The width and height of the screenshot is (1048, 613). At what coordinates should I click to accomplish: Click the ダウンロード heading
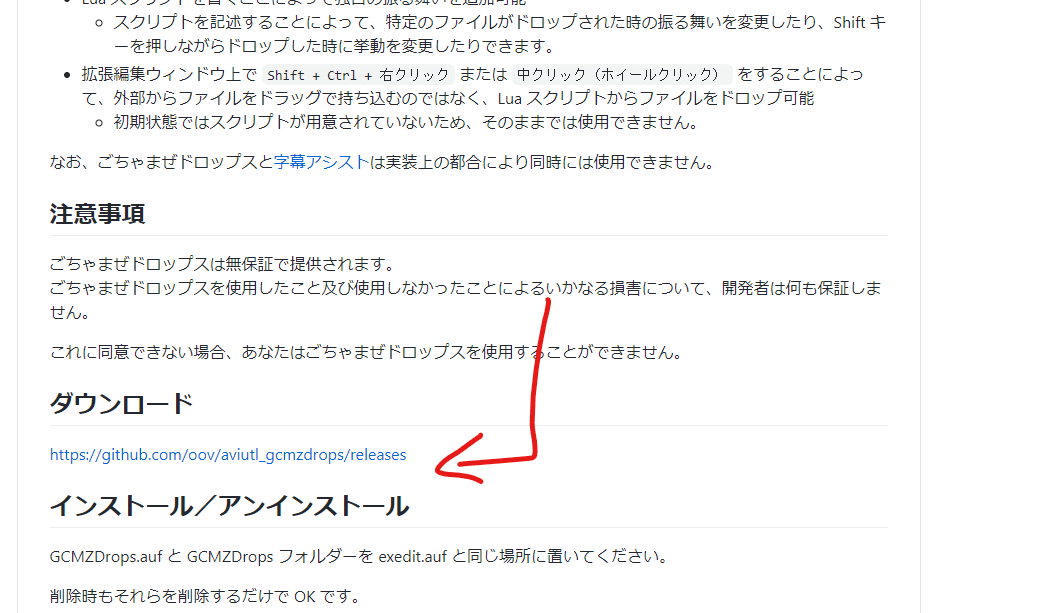122,404
